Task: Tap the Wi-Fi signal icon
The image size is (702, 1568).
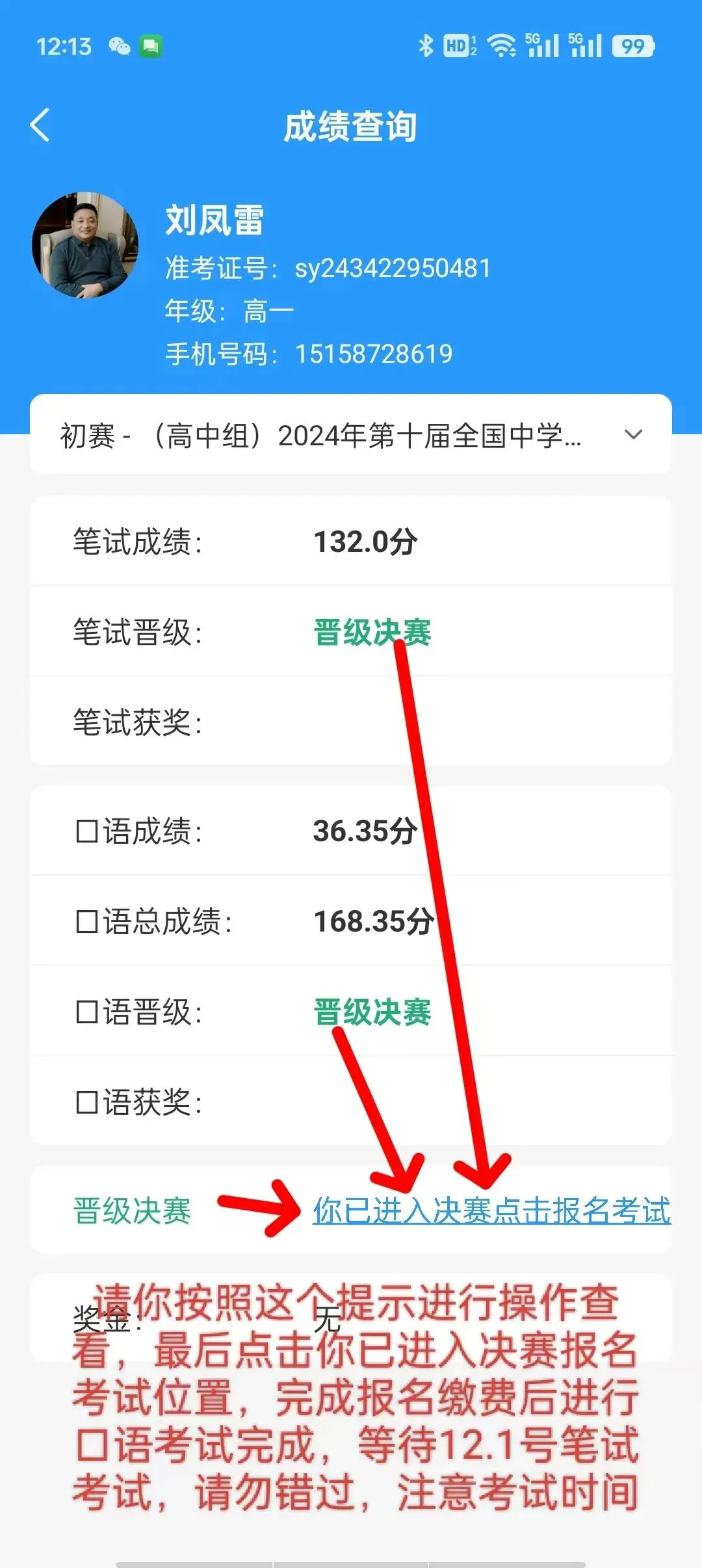Action: tap(501, 46)
